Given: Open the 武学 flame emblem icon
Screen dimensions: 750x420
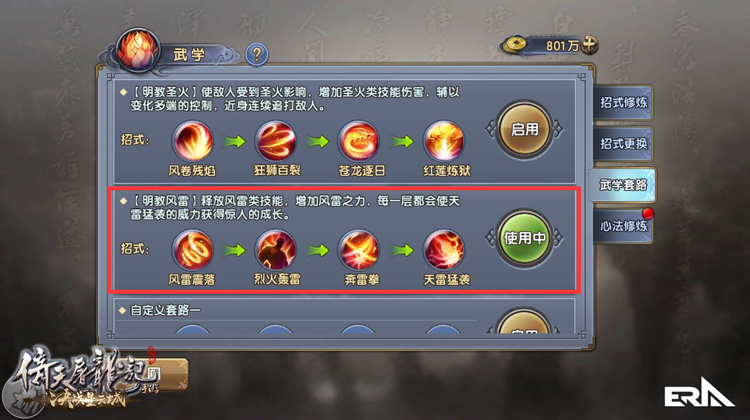Looking at the screenshot, I should pos(138,51).
